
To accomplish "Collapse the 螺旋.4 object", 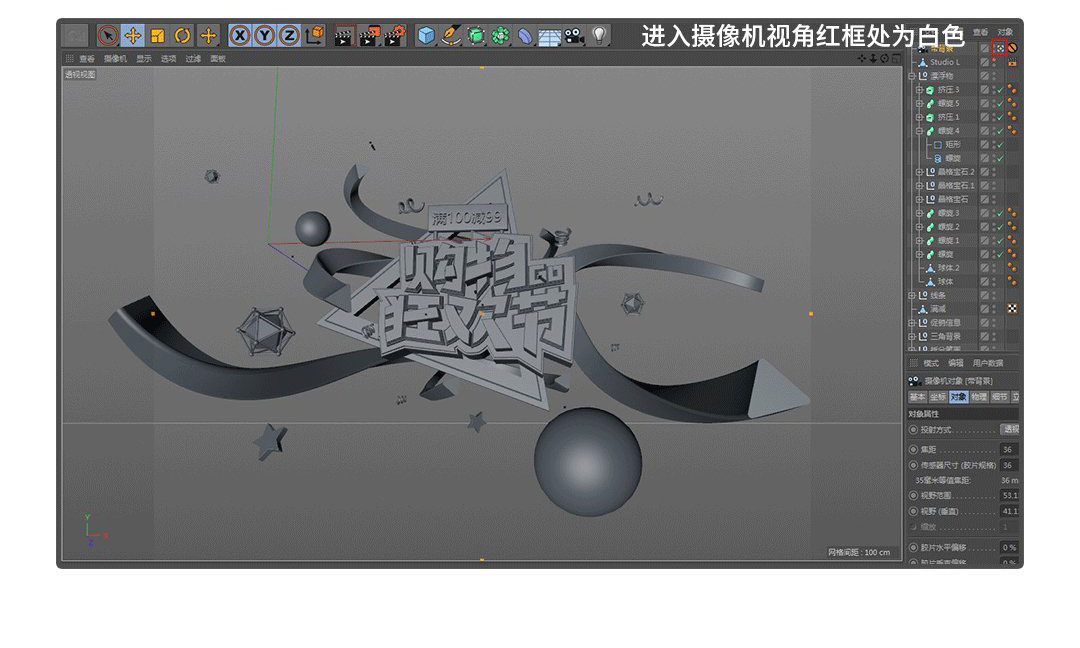I will (x=920, y=131).
